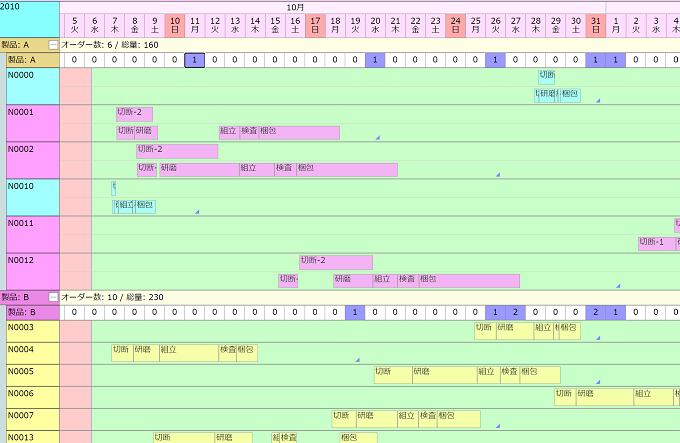The height and width of the screenshot is (443, 680).
Task: Select the highlighted 1 cell under 11 月
Action: pyautogui.click(x=195, y=61)
